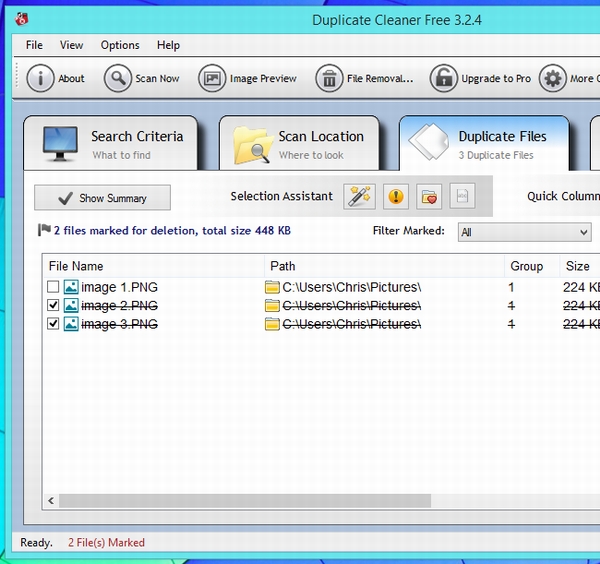Open File Removal trash icon
The image size is (600, 564).
click(329, 78)
